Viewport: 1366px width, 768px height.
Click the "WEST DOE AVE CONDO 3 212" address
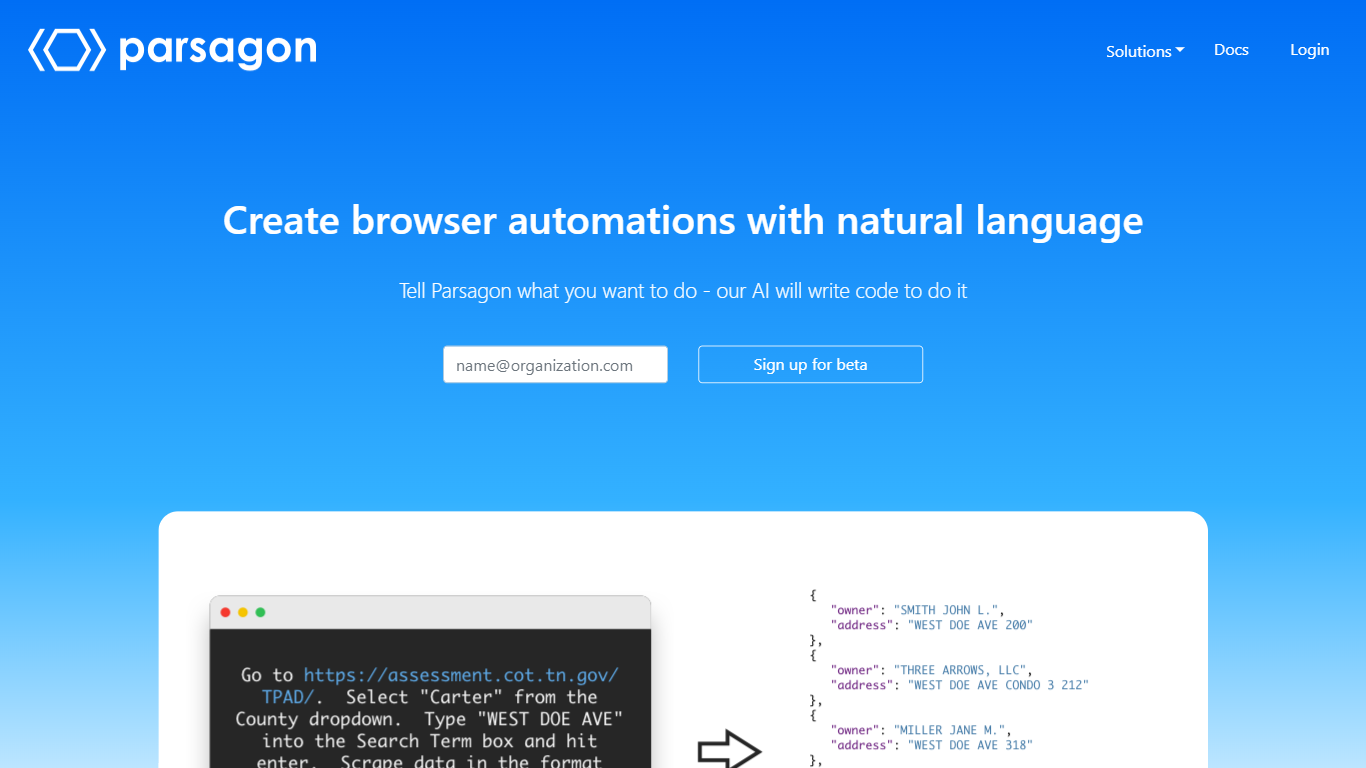pos(998,685)
